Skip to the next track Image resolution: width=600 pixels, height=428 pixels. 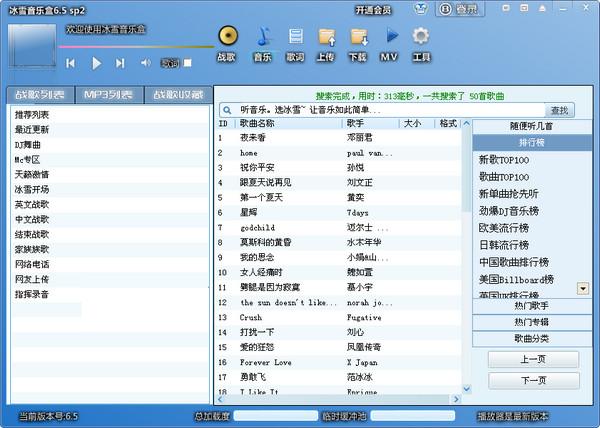[x=121, y=63]
